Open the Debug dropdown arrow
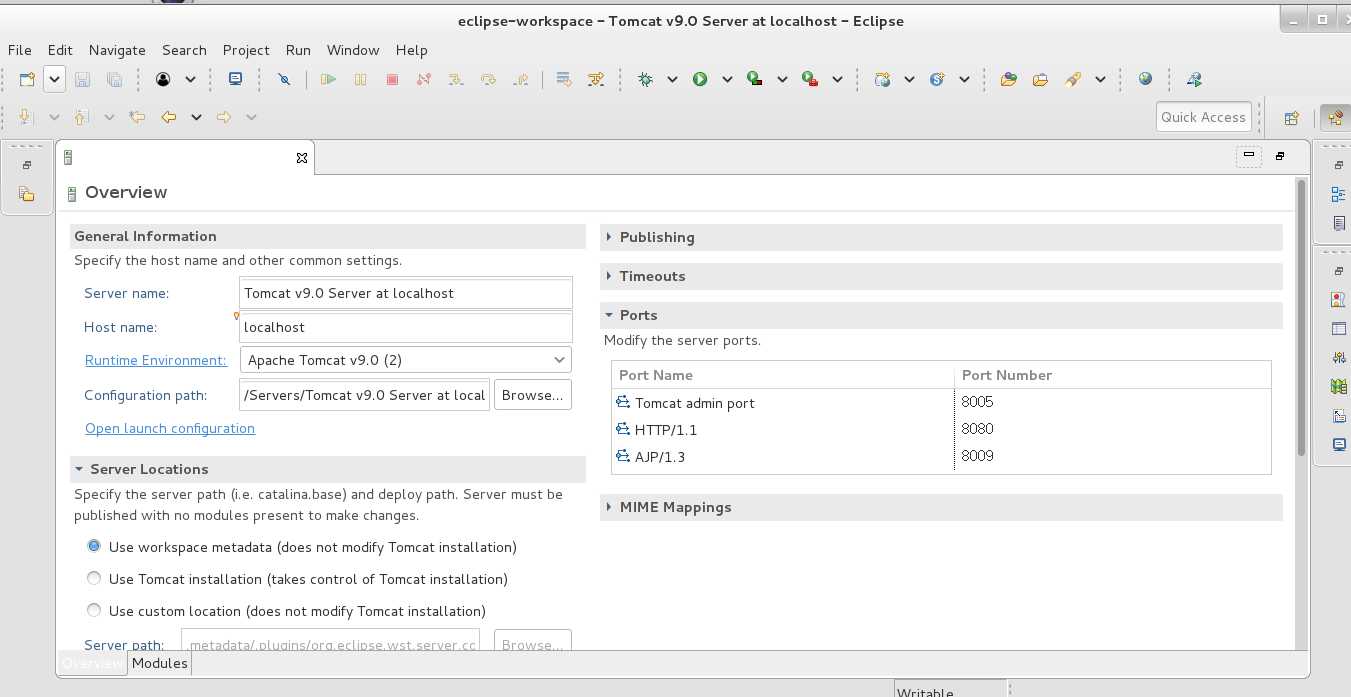Viewport: 1351px width, 697px height. [672, 79]
